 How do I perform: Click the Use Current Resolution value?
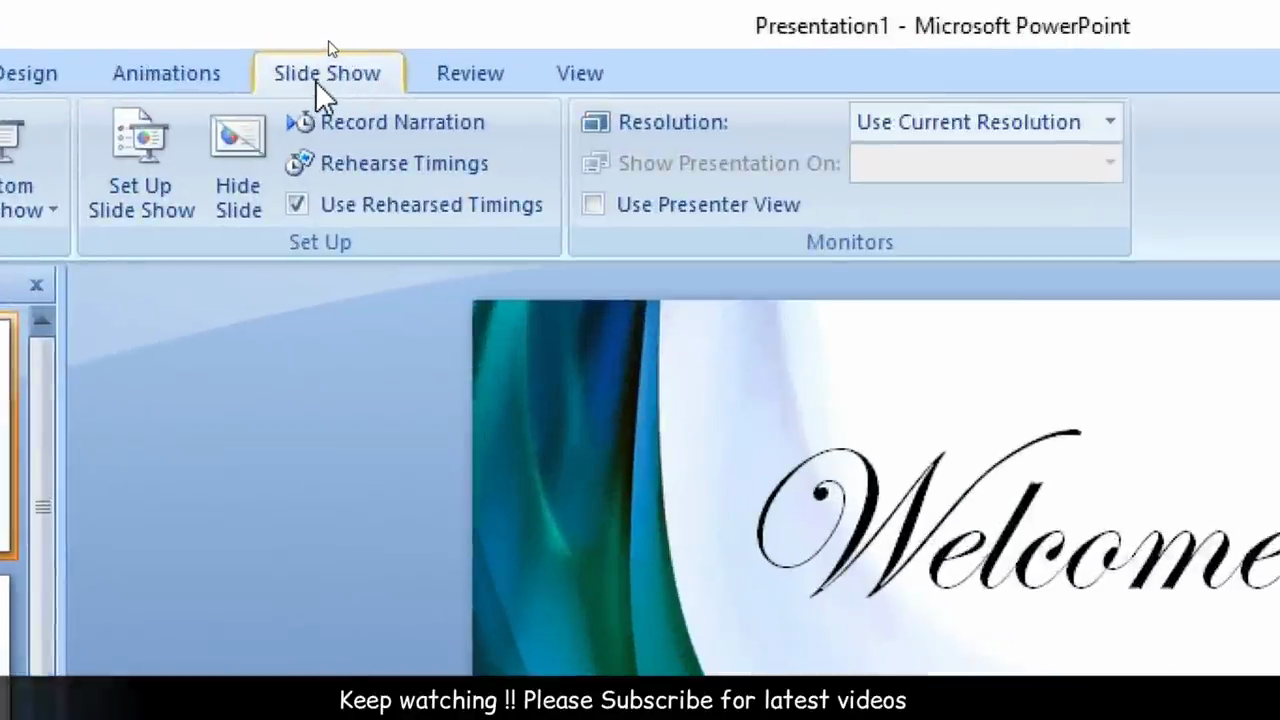point(968,122)
